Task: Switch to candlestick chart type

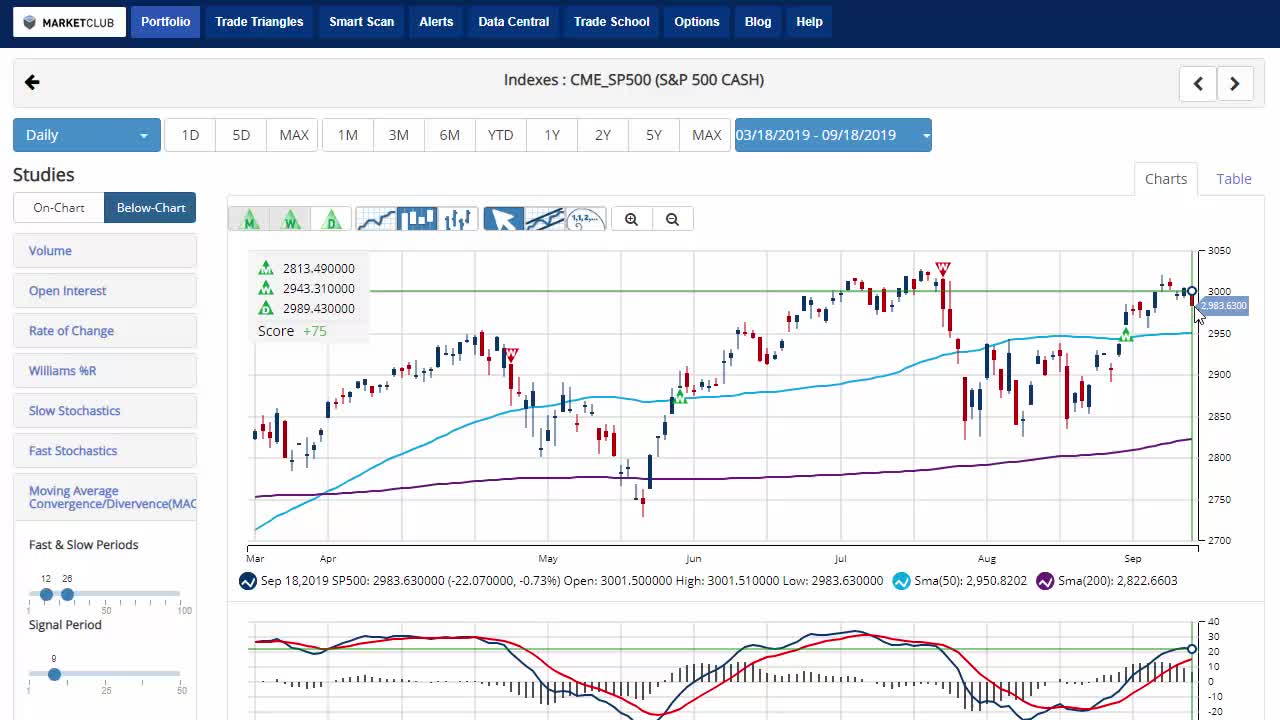Action: [x=417, y=219]
